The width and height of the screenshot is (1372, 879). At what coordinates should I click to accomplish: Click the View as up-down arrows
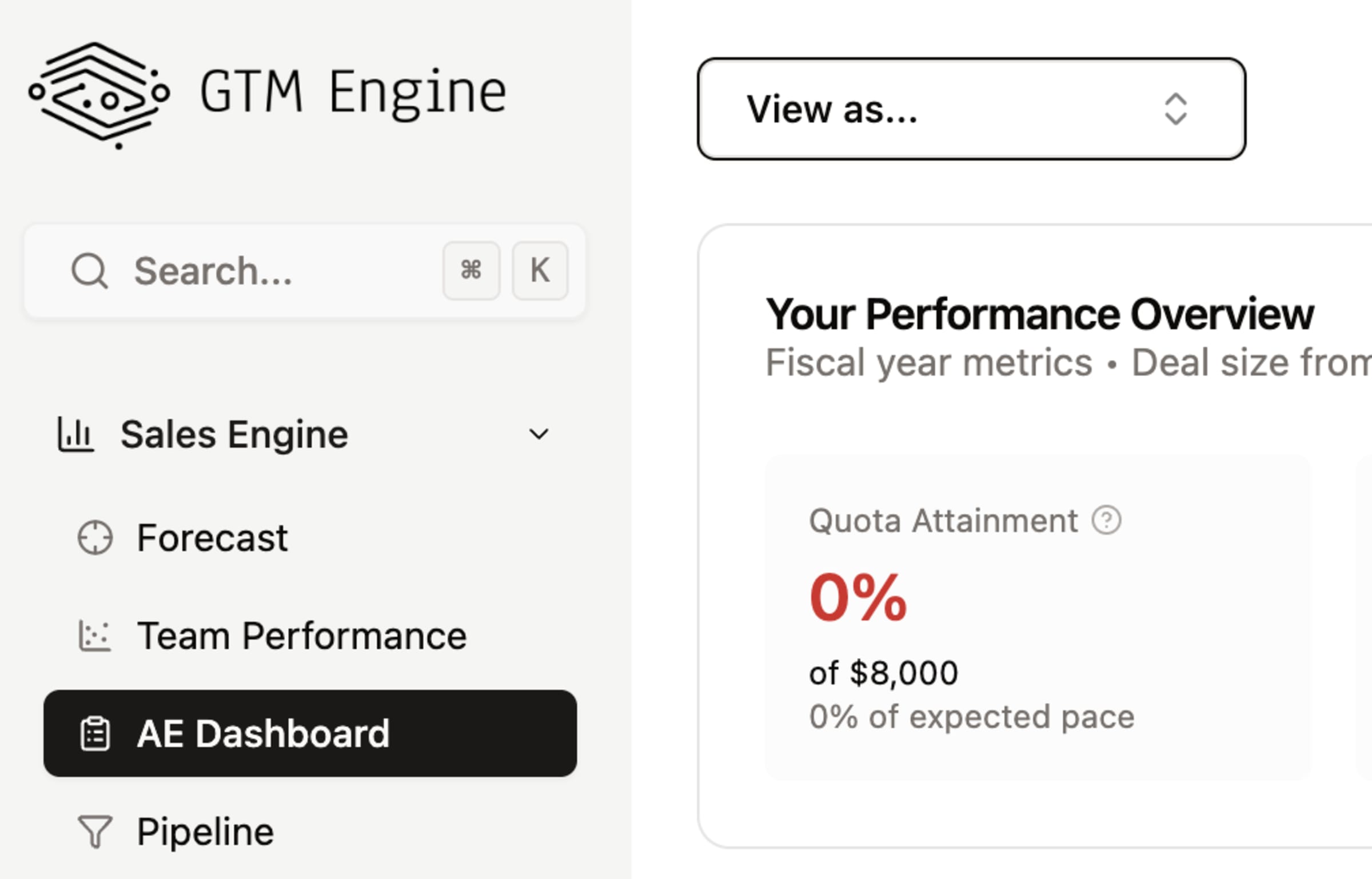click(x=1175, y=109)
